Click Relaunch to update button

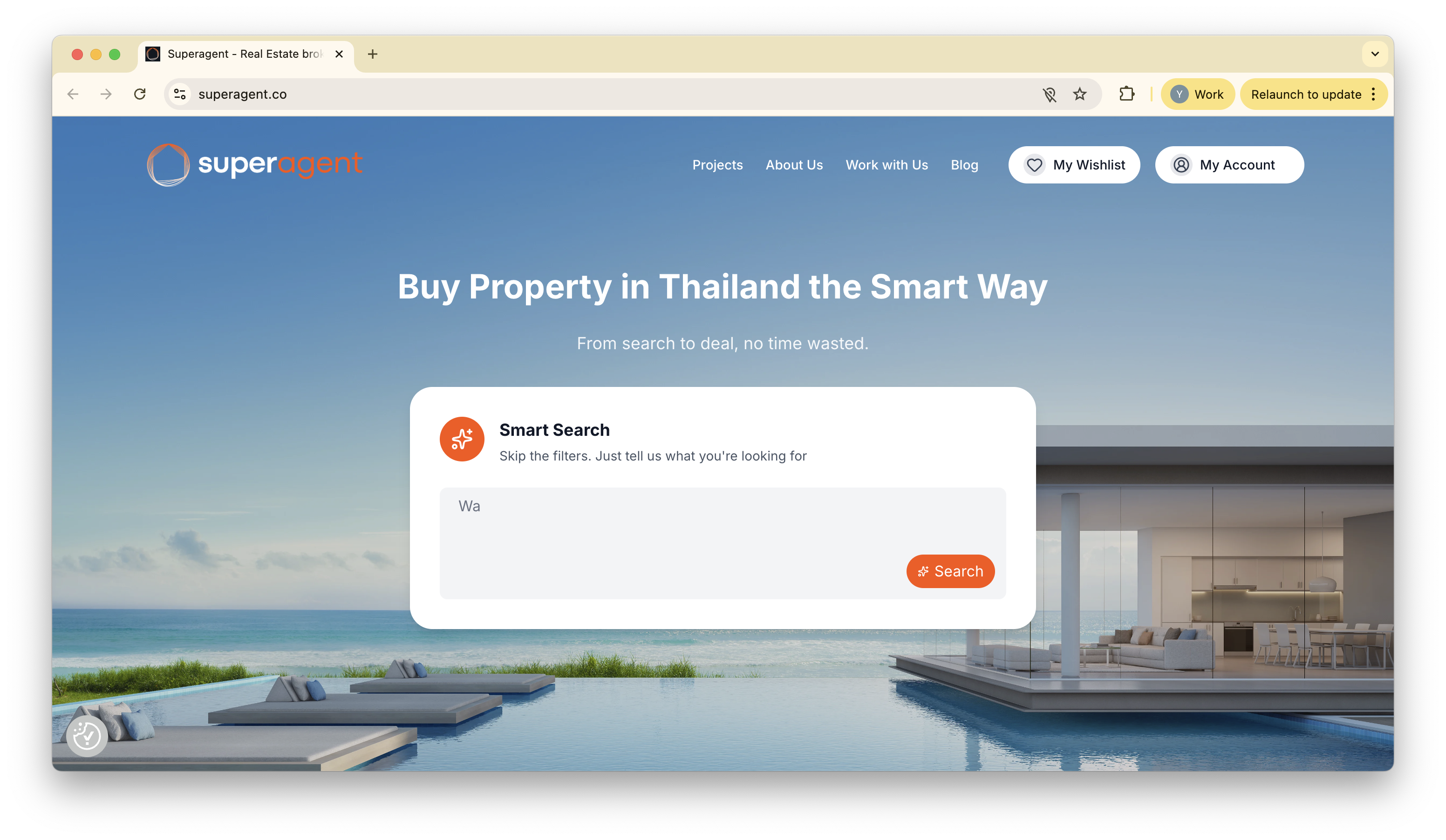point(1306,94)
